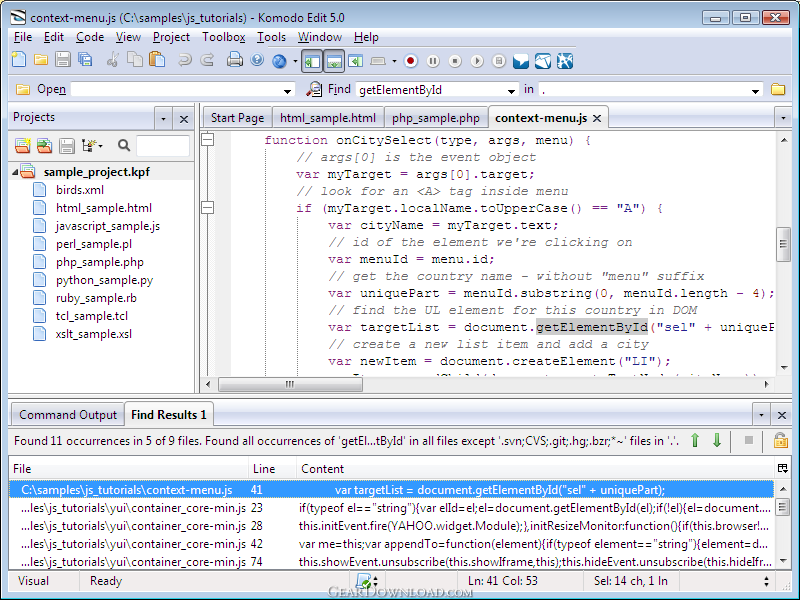Expand the 'in' directory dropdown arrow
The height and width of the screenshot is (600, 800).
[x=755, y=91]
